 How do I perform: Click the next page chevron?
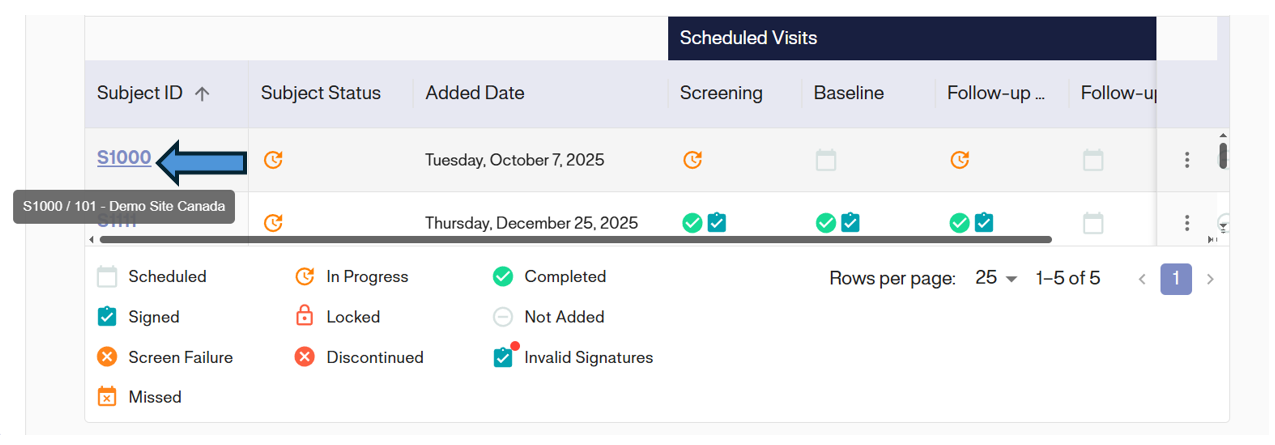(x=1210, y=279)
